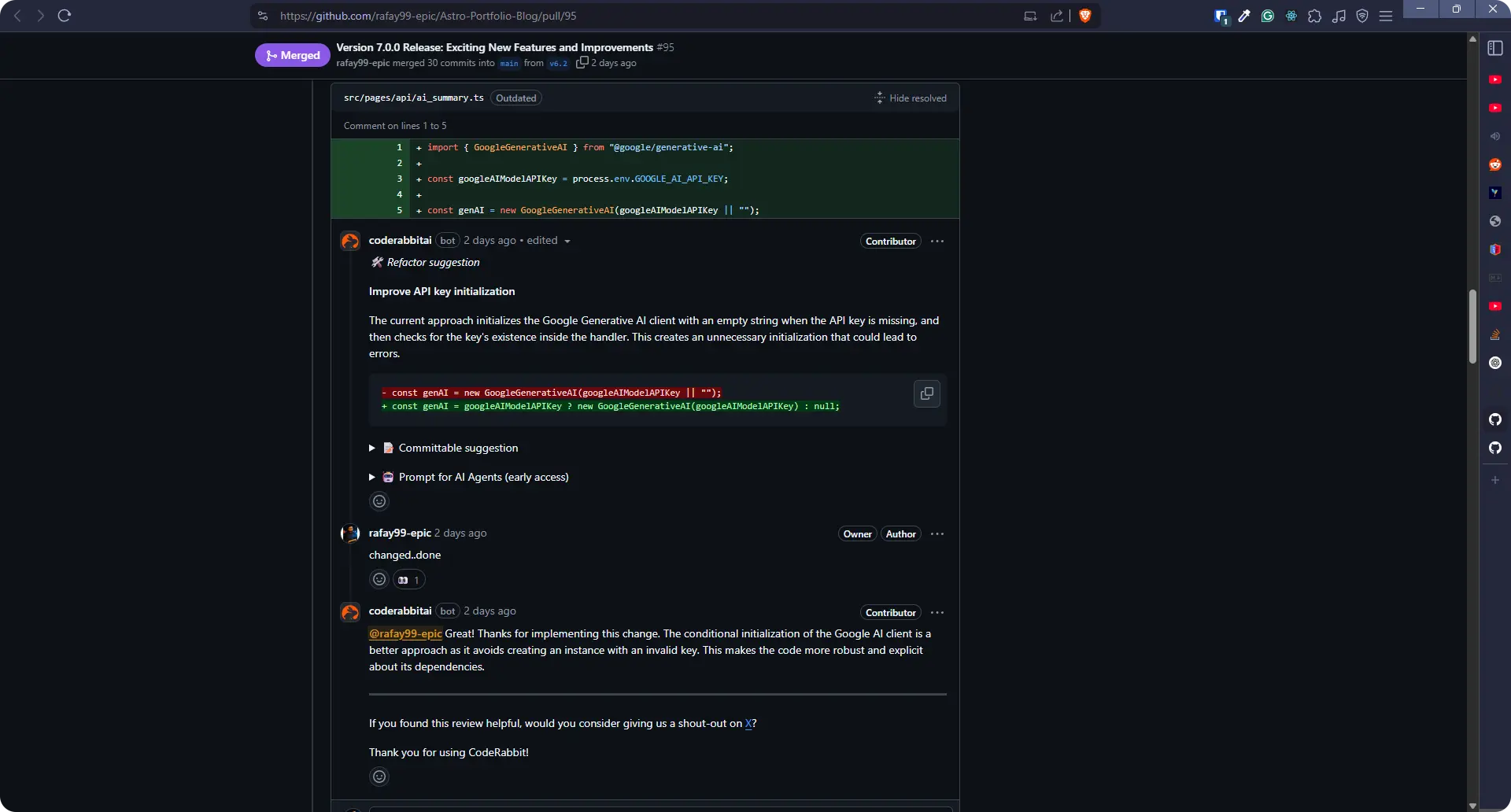Open options menu on rafay99-epic's comment

pyautogui.click(x=937, y=534)
